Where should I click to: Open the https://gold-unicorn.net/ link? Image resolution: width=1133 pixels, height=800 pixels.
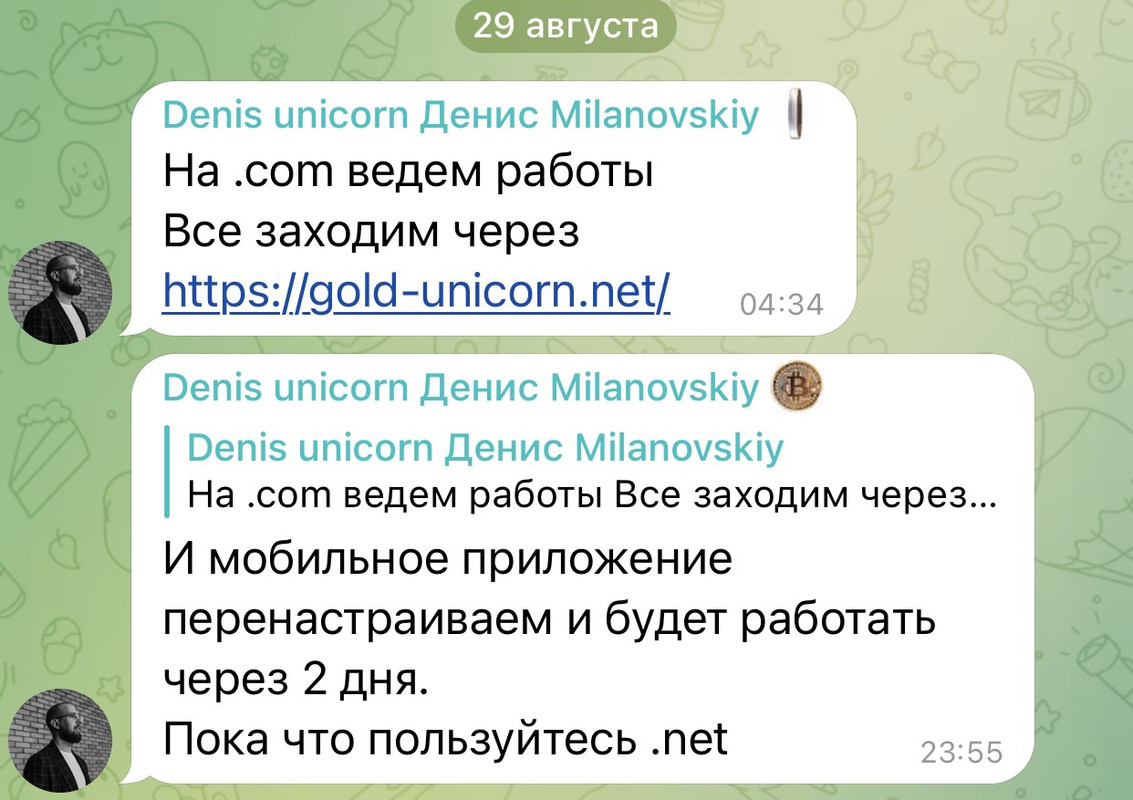pos(416,291)
